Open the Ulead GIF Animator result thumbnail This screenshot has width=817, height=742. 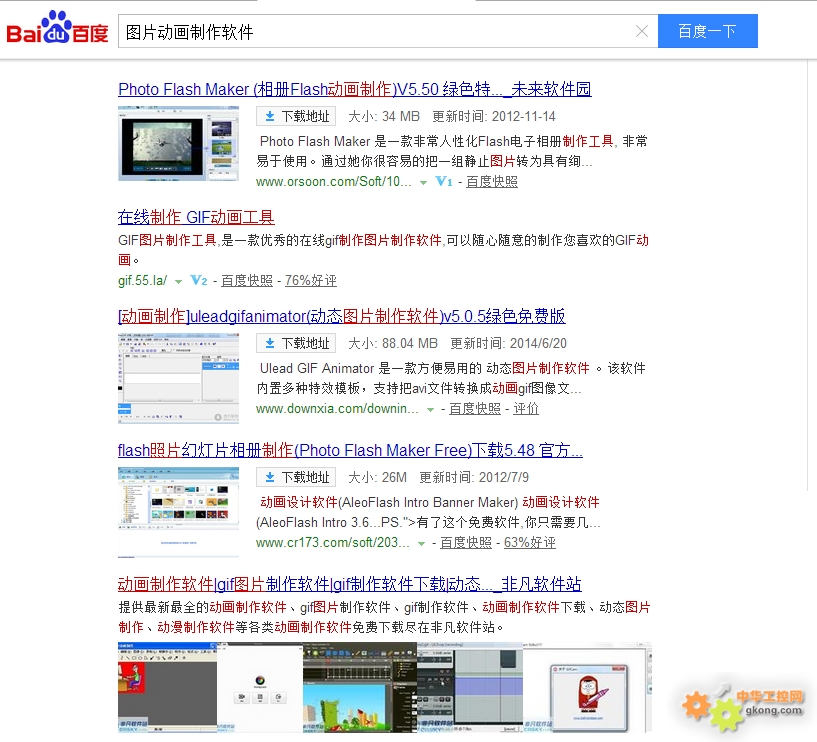tap(178, 378)
